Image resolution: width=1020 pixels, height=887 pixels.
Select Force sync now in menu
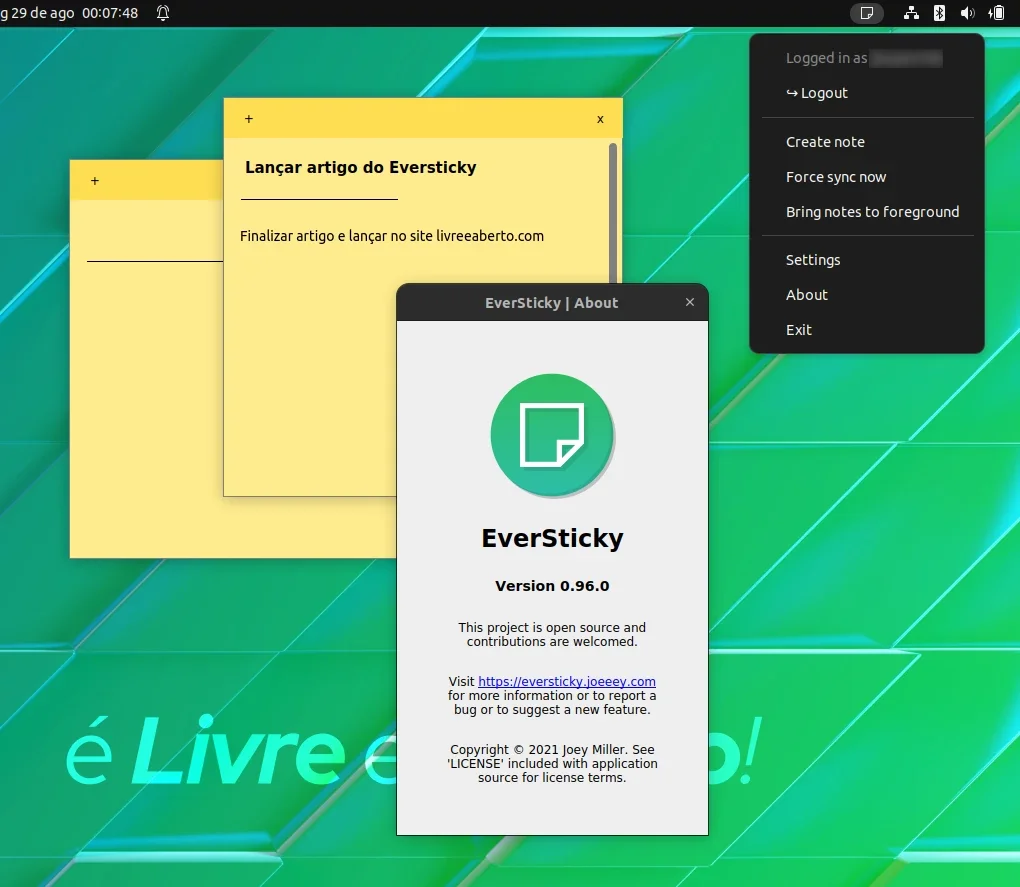(x=836, y=177)
